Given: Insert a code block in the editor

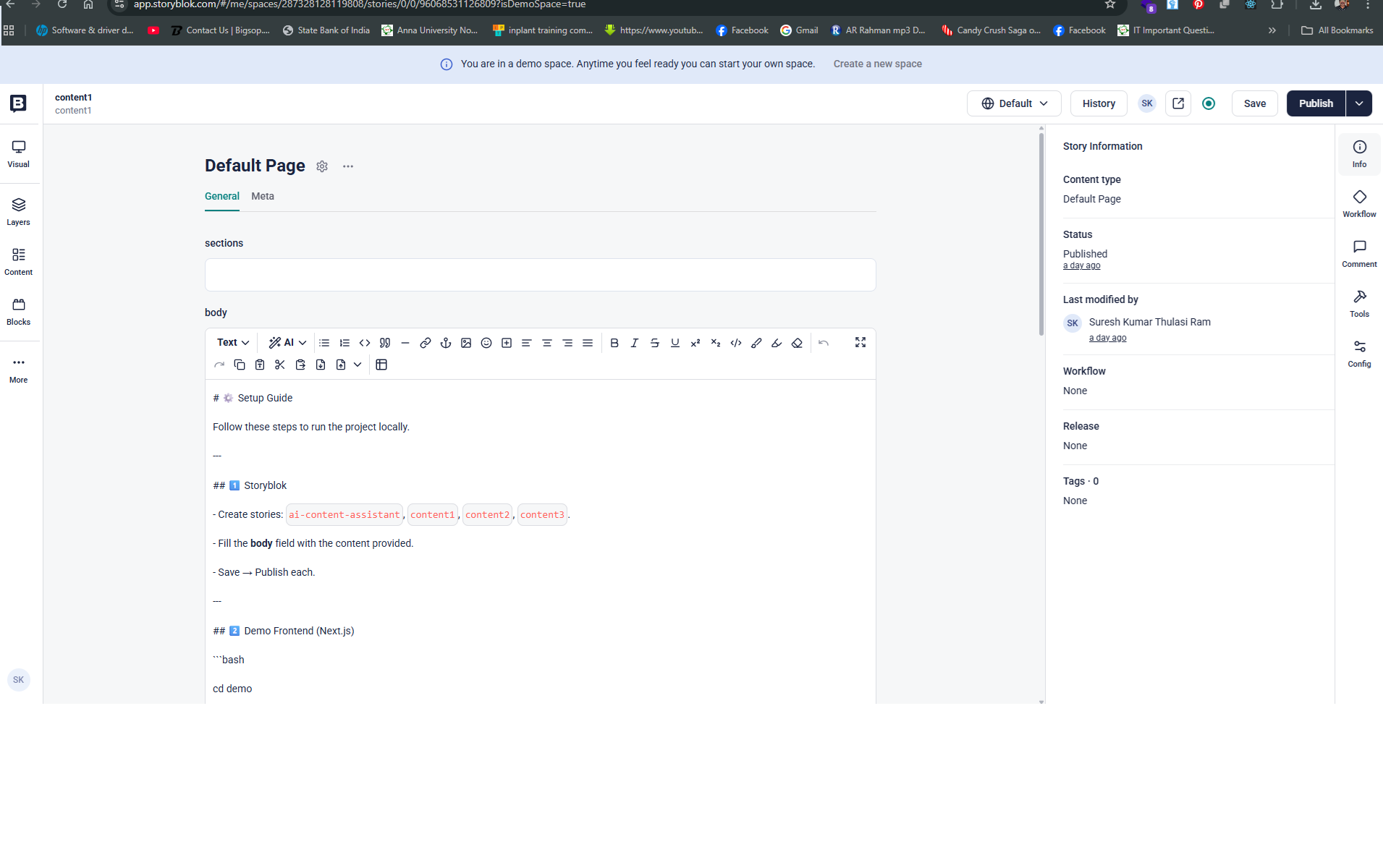Looking at the screenshot, I should pos(365,343).
